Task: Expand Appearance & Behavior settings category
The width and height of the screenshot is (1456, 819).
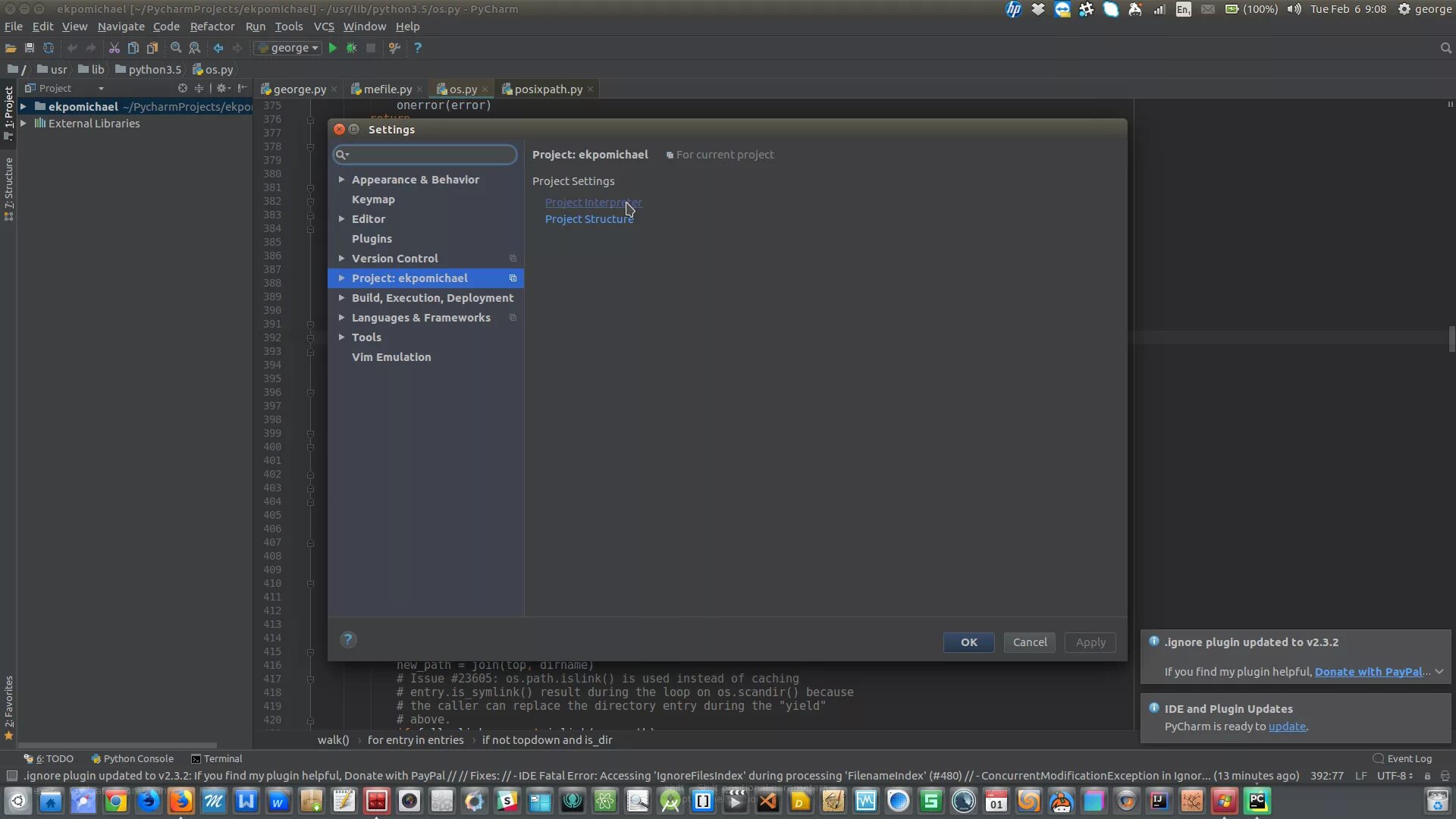Action: click(x=341, y=180)
